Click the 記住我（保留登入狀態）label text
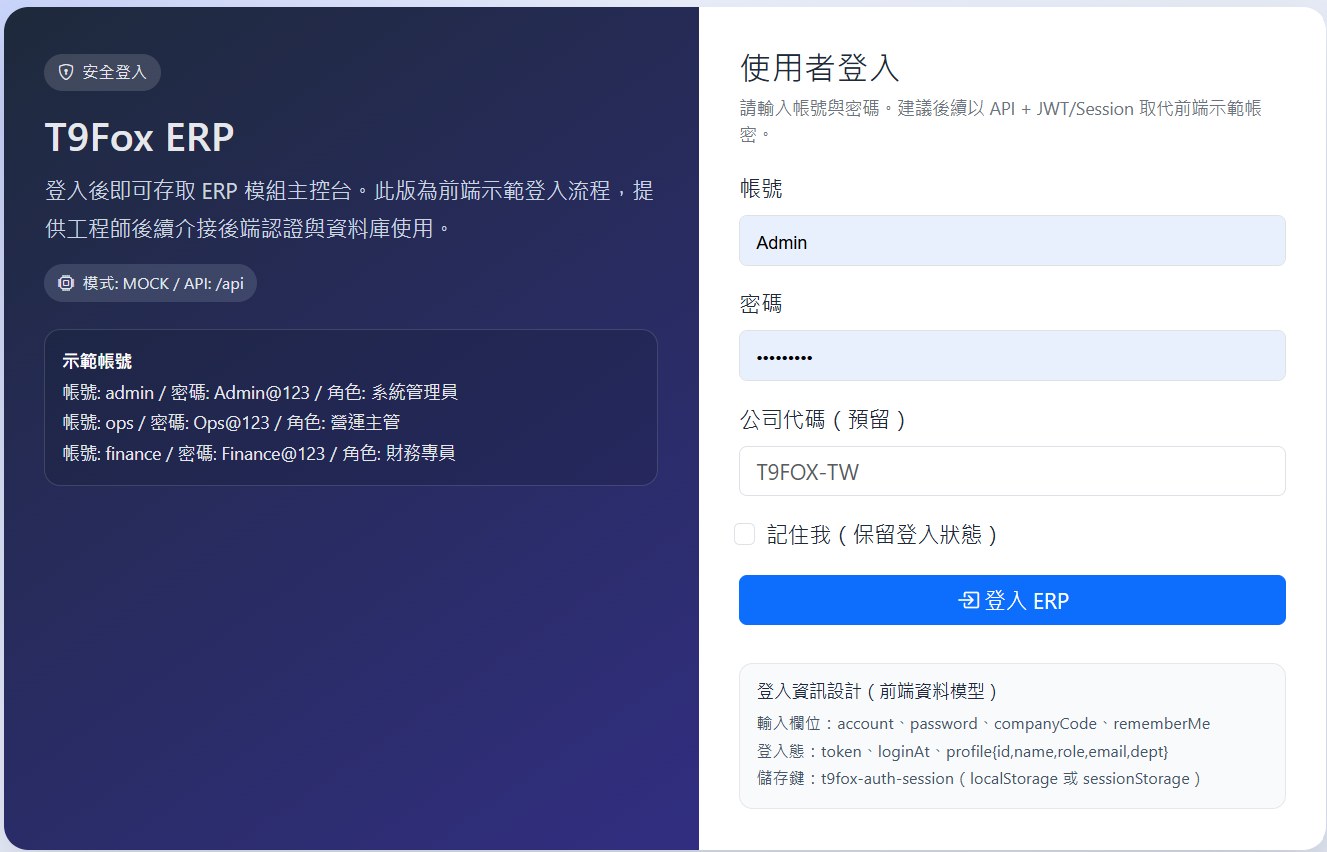Screen dimensions: 1327x852 coord(883,535)
